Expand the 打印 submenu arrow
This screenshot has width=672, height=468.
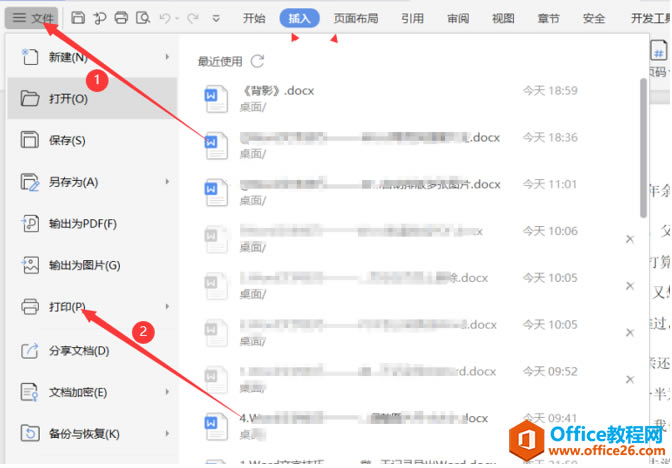167,306
